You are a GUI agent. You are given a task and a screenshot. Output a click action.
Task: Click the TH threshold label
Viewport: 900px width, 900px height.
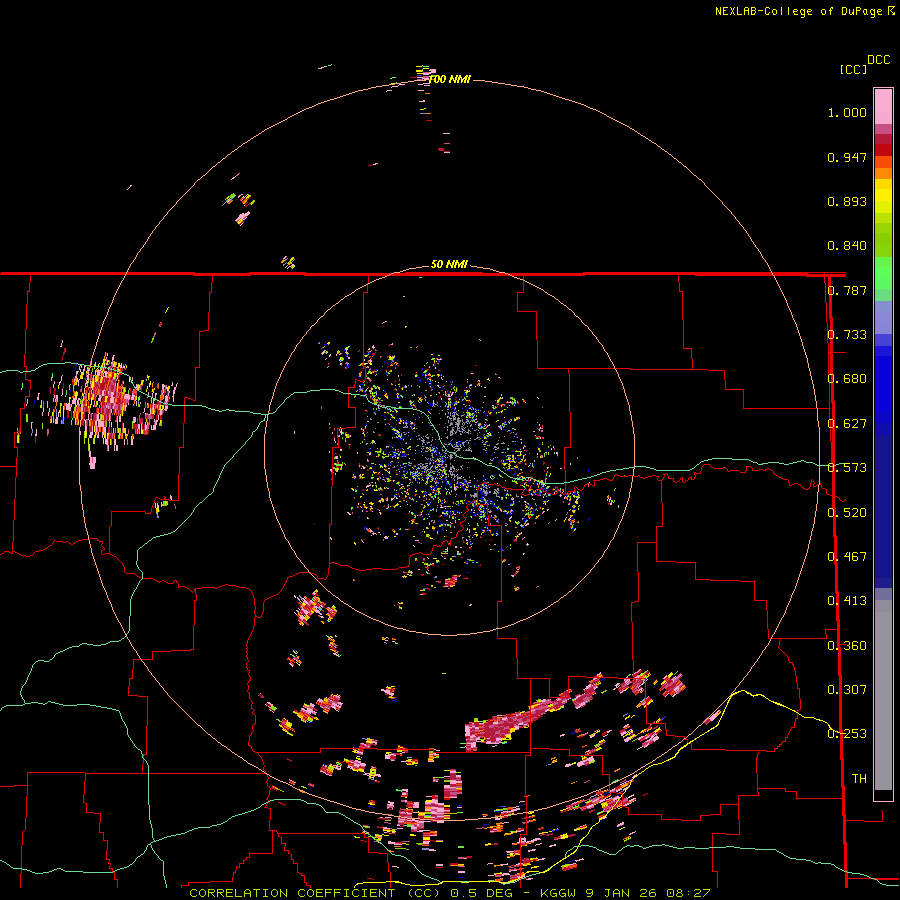859,779
